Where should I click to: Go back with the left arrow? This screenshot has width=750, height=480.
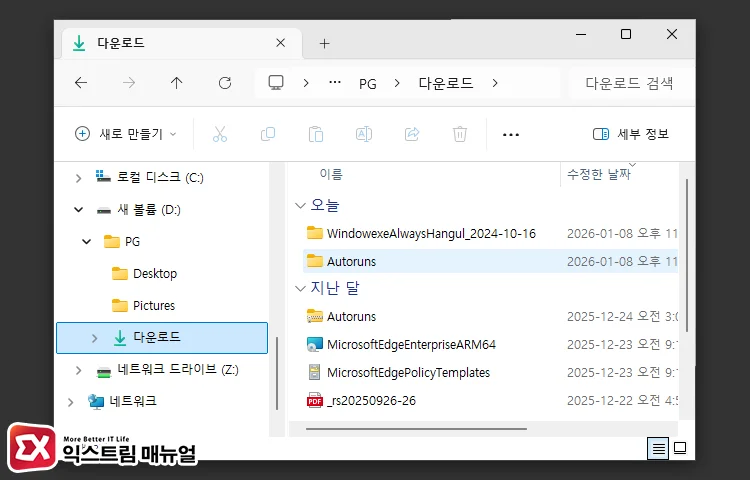(x=81, y=83)
